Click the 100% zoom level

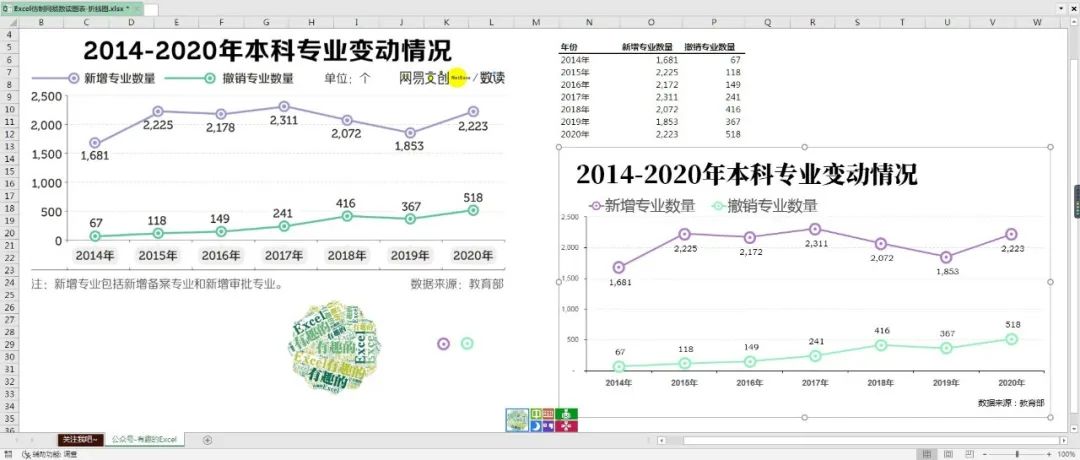point(1064,454)
